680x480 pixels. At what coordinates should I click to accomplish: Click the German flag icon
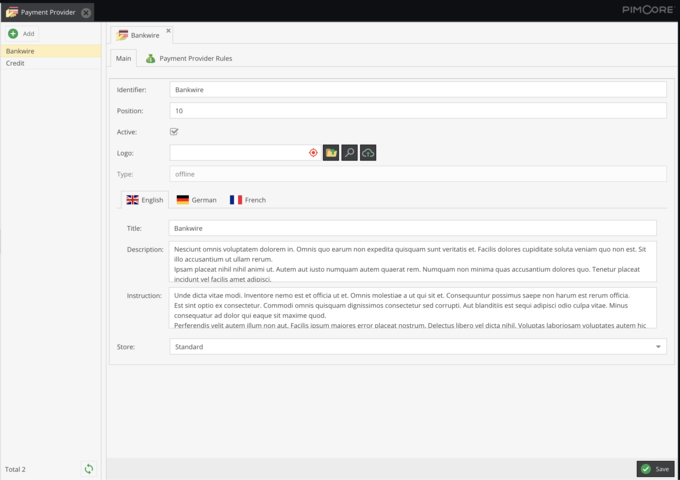coord(183,200)
